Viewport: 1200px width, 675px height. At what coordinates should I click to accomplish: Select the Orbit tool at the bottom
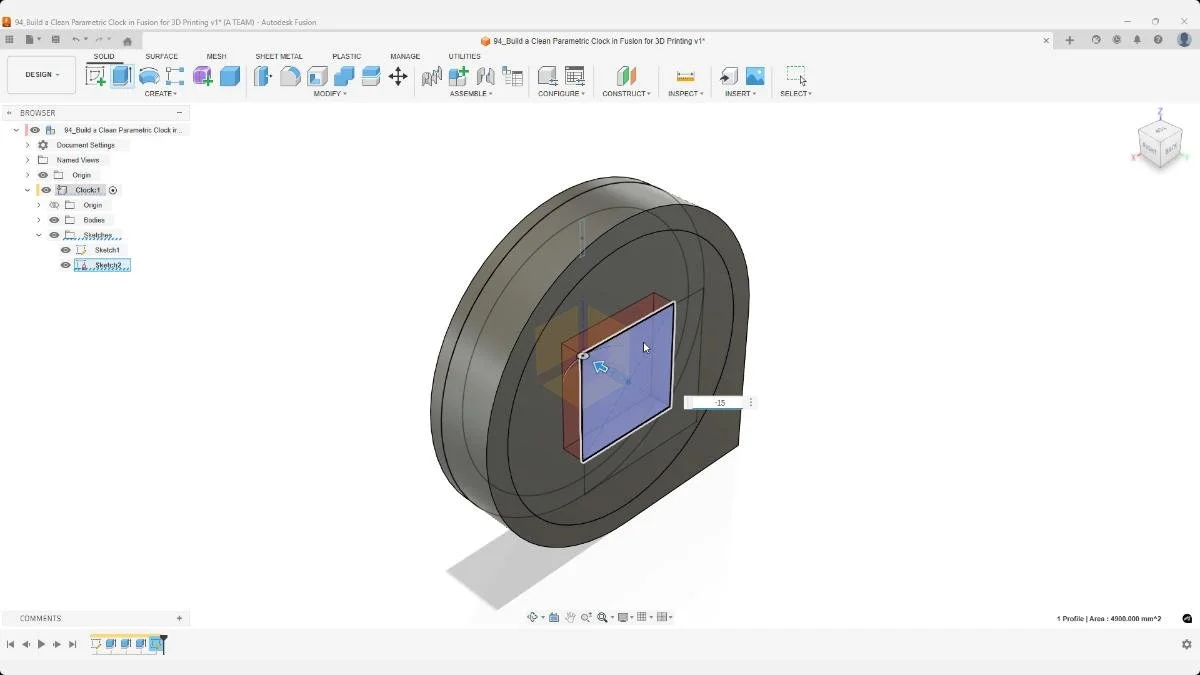click(532, 617)
